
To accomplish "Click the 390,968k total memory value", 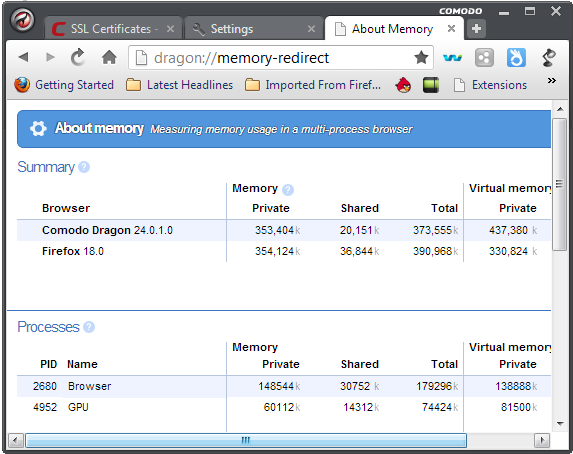I will pyautogui.click(x=435, y=251).
